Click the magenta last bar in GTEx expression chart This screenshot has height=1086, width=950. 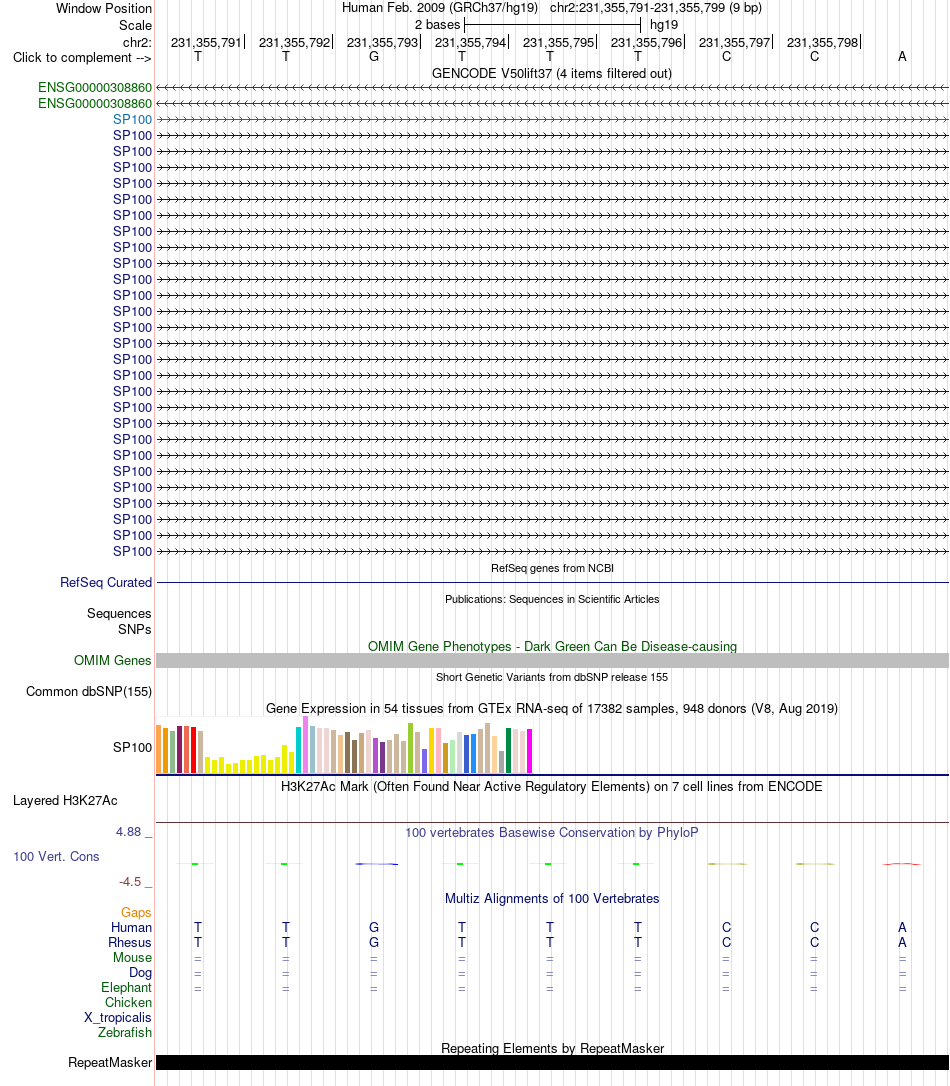click(x=530, y=751)
